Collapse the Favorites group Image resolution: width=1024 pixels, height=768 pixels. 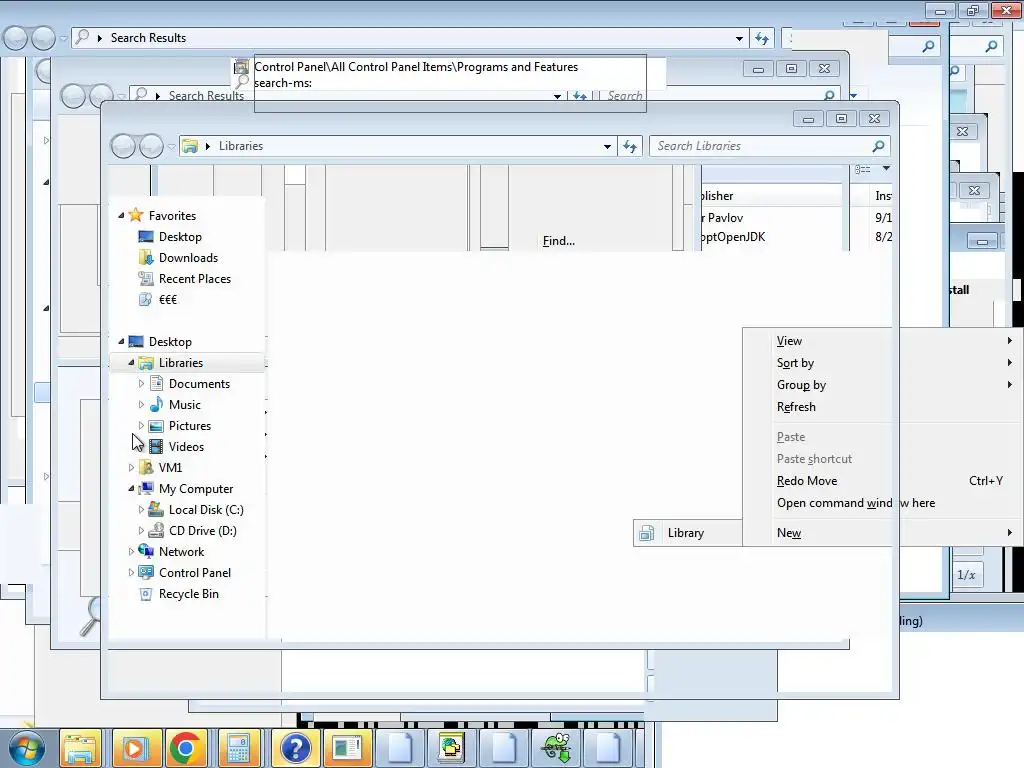coord(121,215)
